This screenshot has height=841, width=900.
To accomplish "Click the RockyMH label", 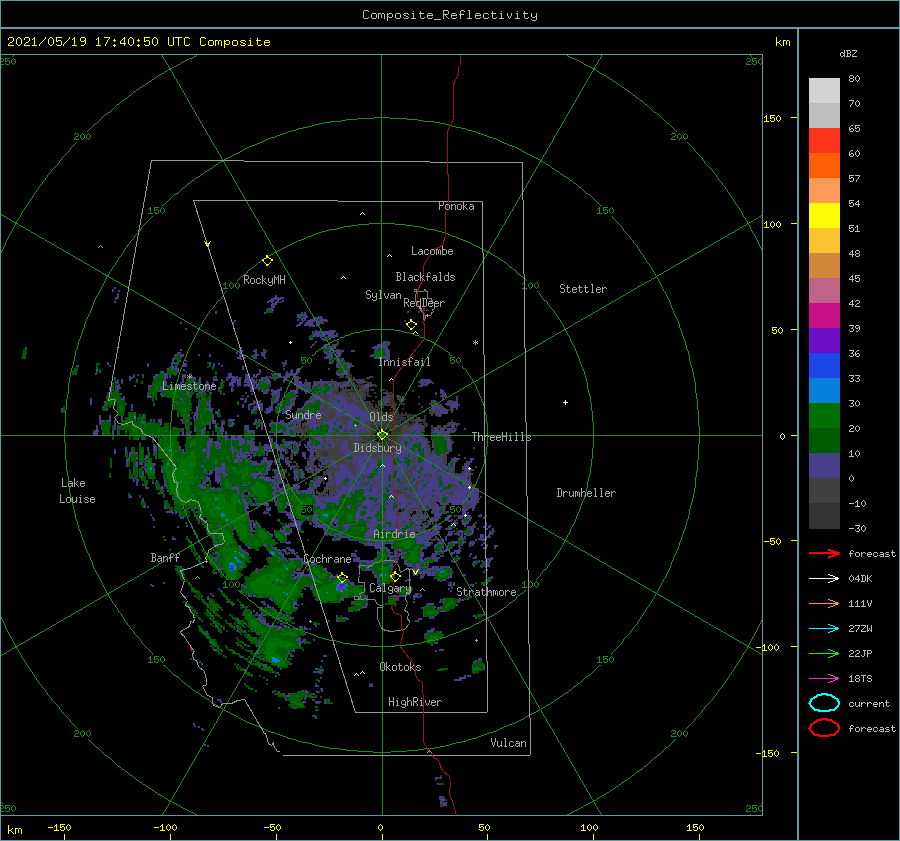I will click(x=264, y=280).
